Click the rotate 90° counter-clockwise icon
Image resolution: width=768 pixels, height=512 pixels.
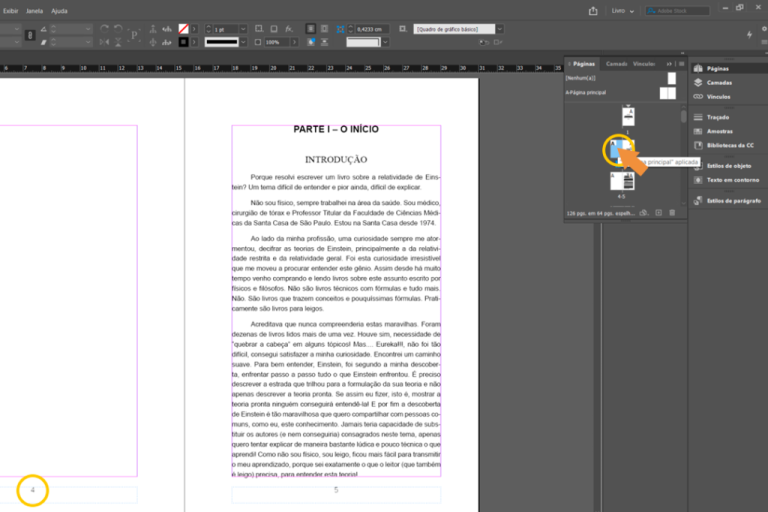(118, 29)
